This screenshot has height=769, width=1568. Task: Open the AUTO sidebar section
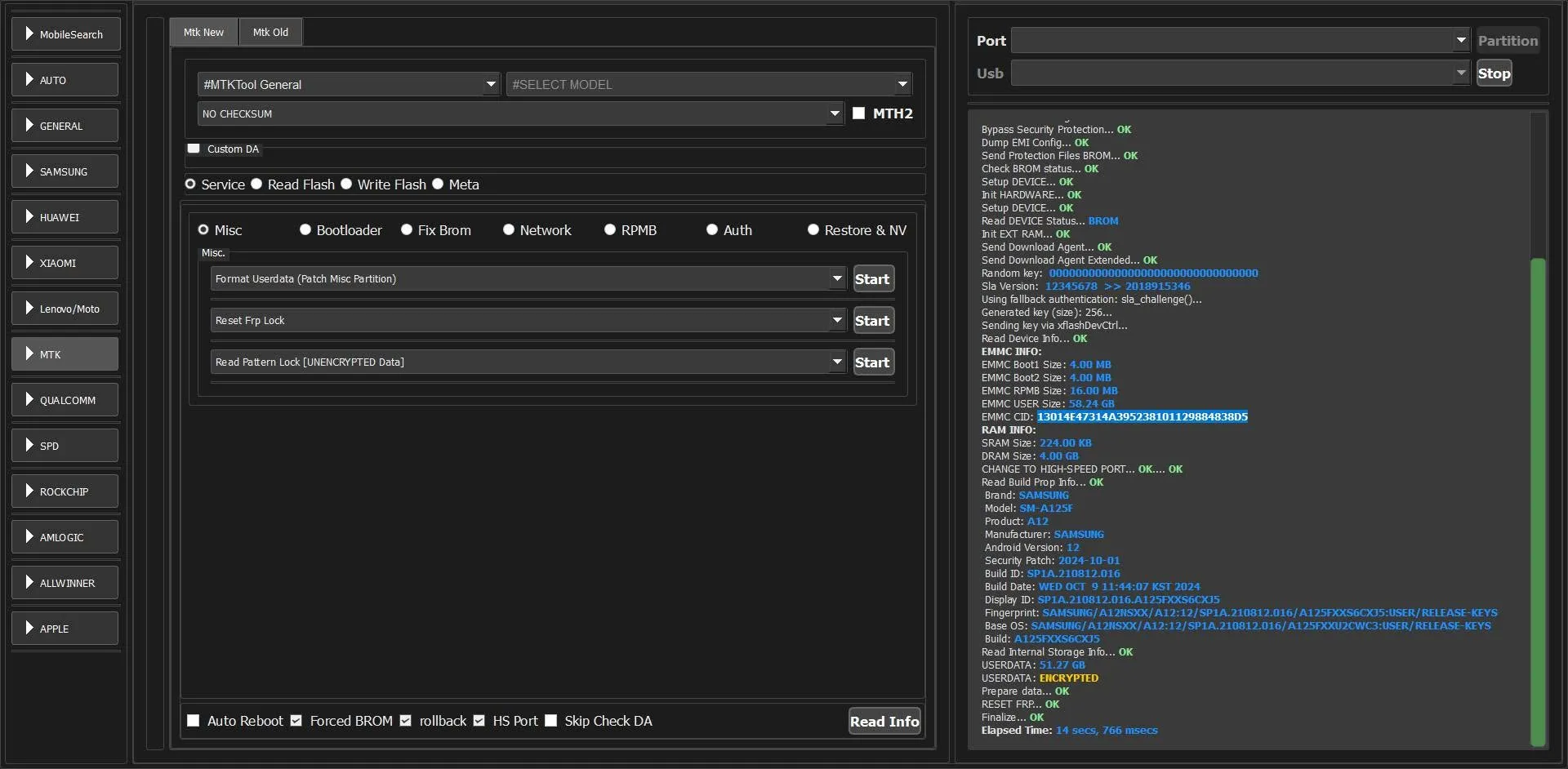coord(66,80)
